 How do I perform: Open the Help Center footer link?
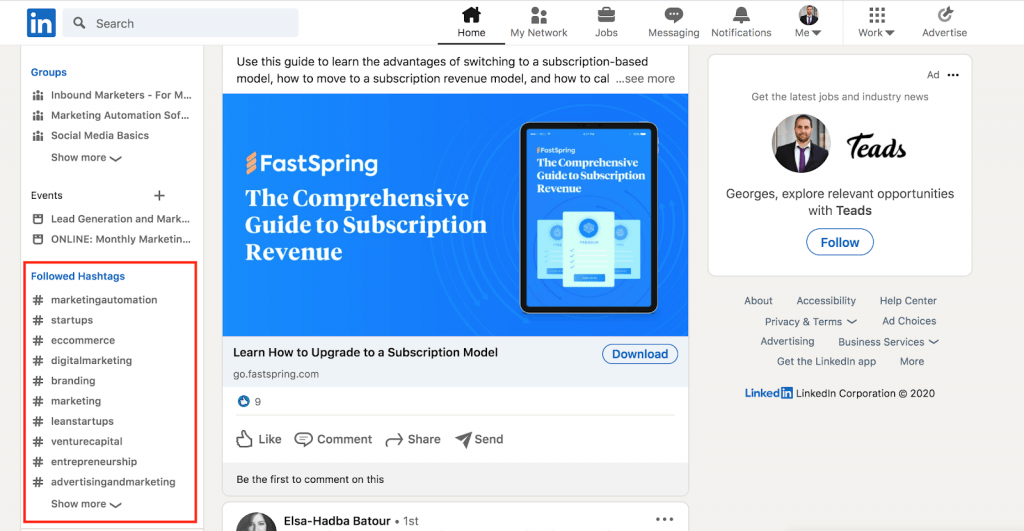tap(908, 300)
